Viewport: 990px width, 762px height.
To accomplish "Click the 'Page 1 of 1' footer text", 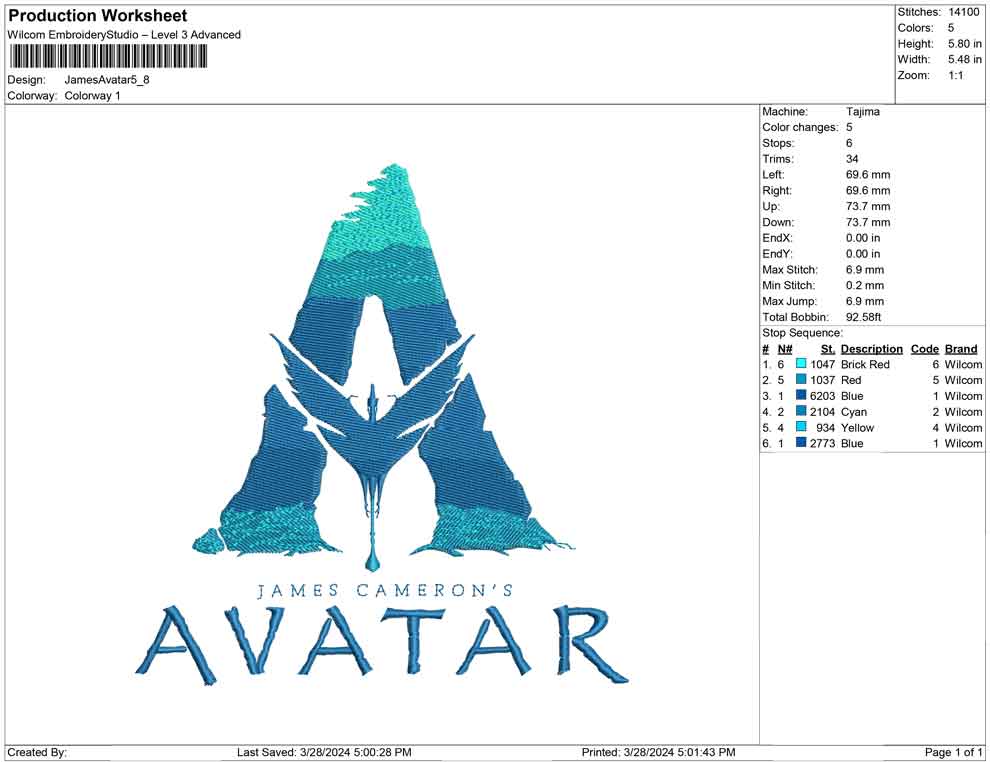I will click(953, 752).
